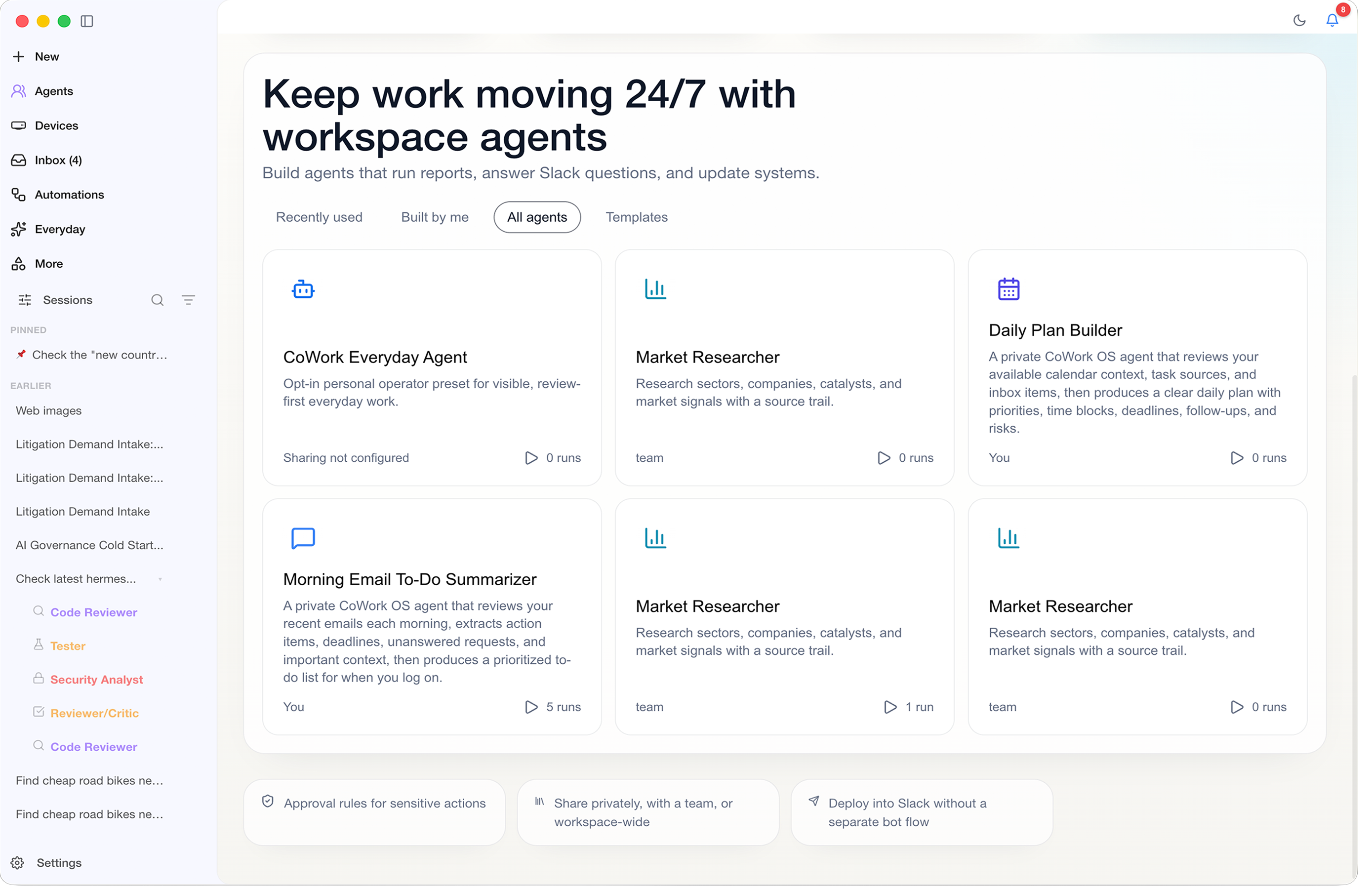1372x886 pixels.
Task: Click the Reviewer/Critic checkbox icon
Action: (x=39, y=712)
